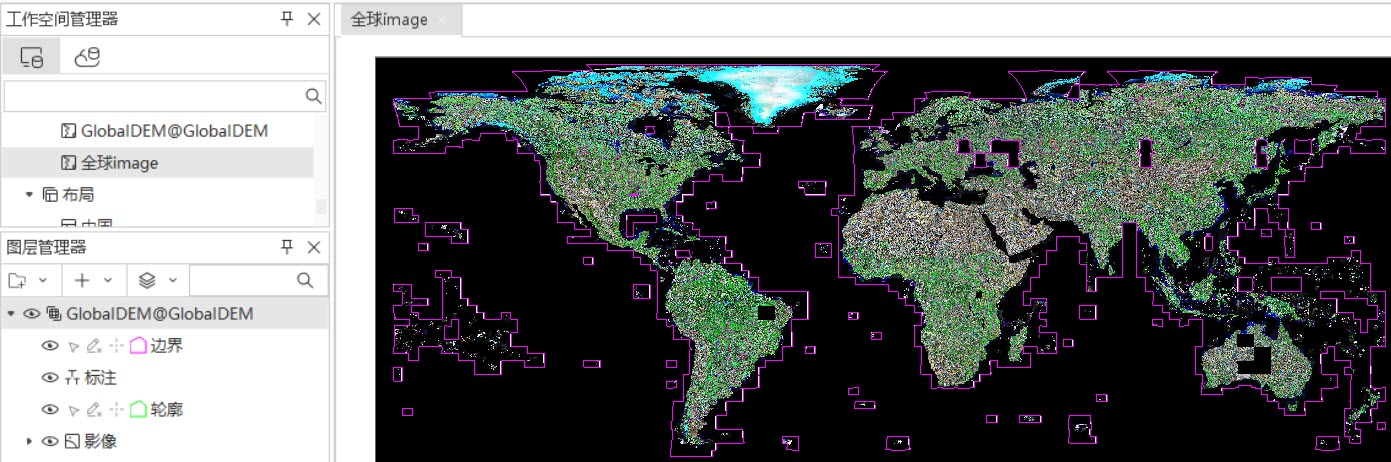Click the new layer group folder icon
Screen dimensions: 1391x462
click(19, 281)
